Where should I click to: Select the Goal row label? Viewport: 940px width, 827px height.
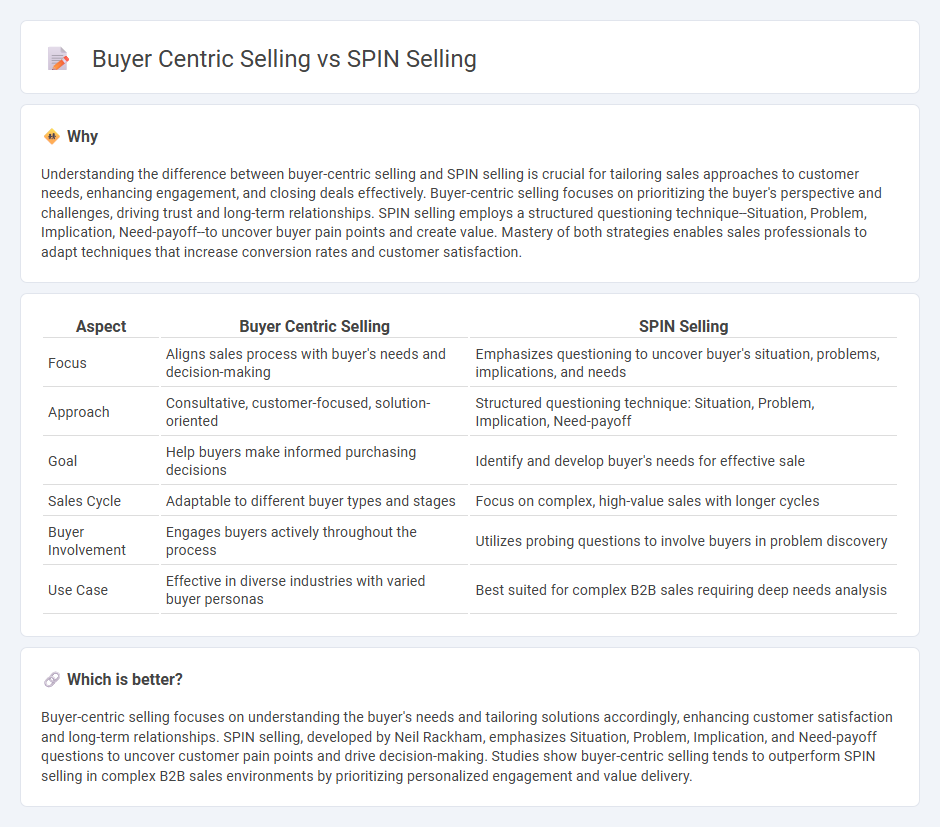point(62,461)
